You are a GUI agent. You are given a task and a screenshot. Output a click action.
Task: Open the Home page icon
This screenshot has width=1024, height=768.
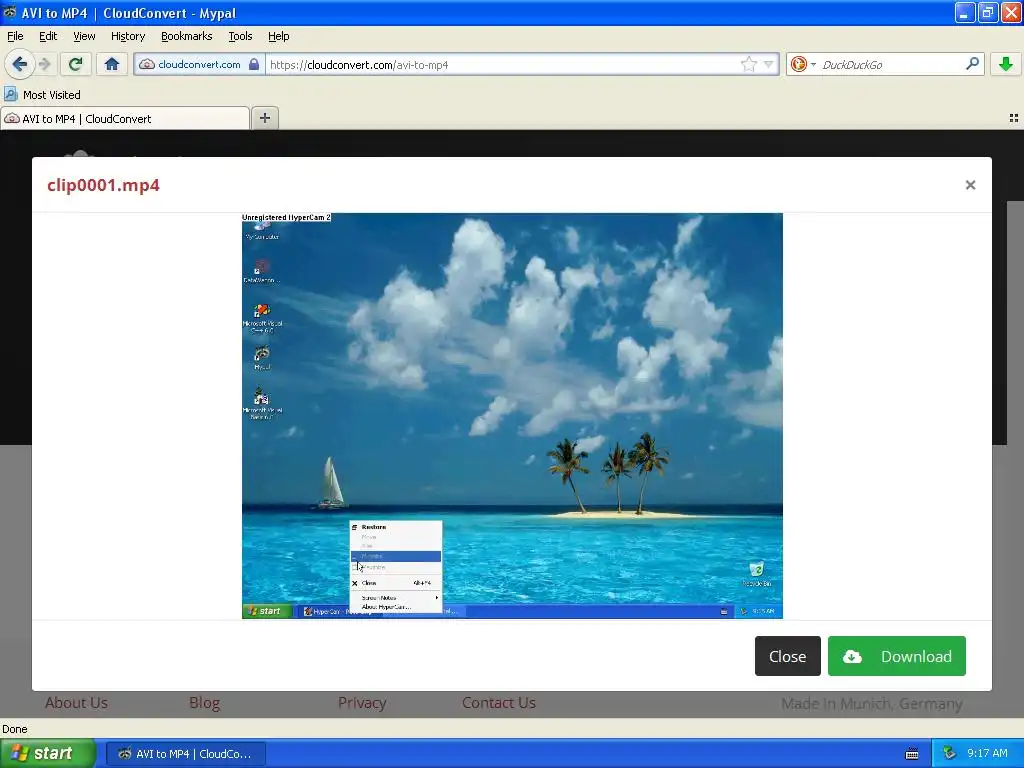click(112, 64)
